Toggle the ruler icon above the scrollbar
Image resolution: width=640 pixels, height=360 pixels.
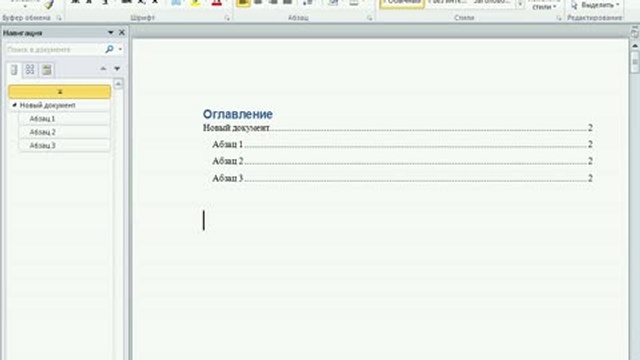coord(635,32)
